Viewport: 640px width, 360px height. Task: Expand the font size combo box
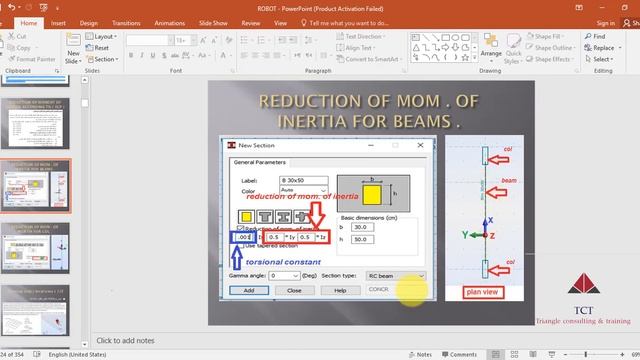tap(193, 40)
